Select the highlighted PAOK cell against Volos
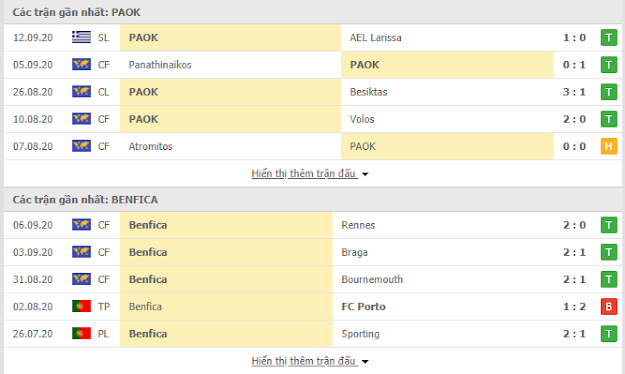Image resolution: width=625 pixels, height=374 pixels. click(230, 119)
